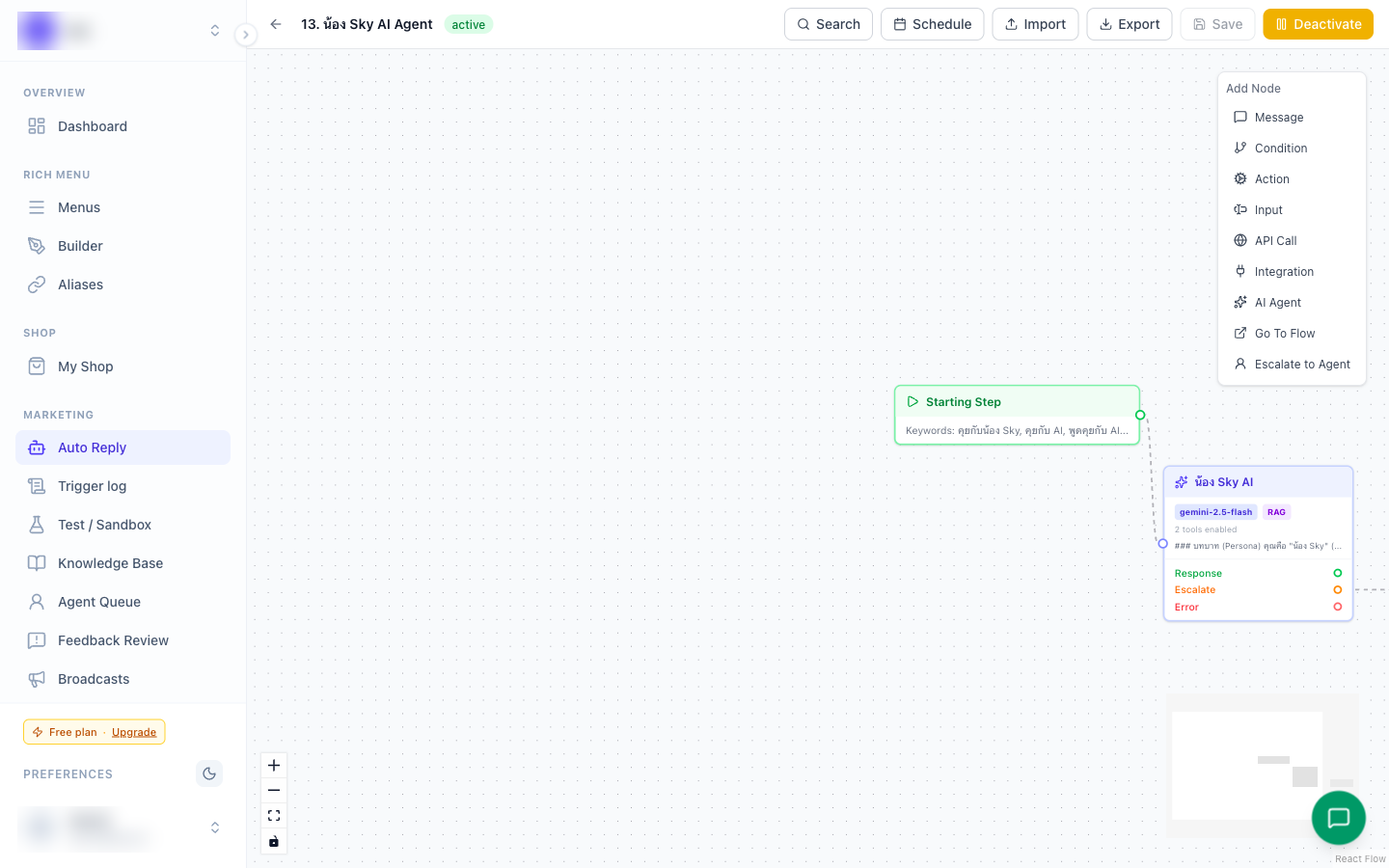This screenshot has height=868, width=1389.
Task: Add a Condition node
Action: [1293, 149]
